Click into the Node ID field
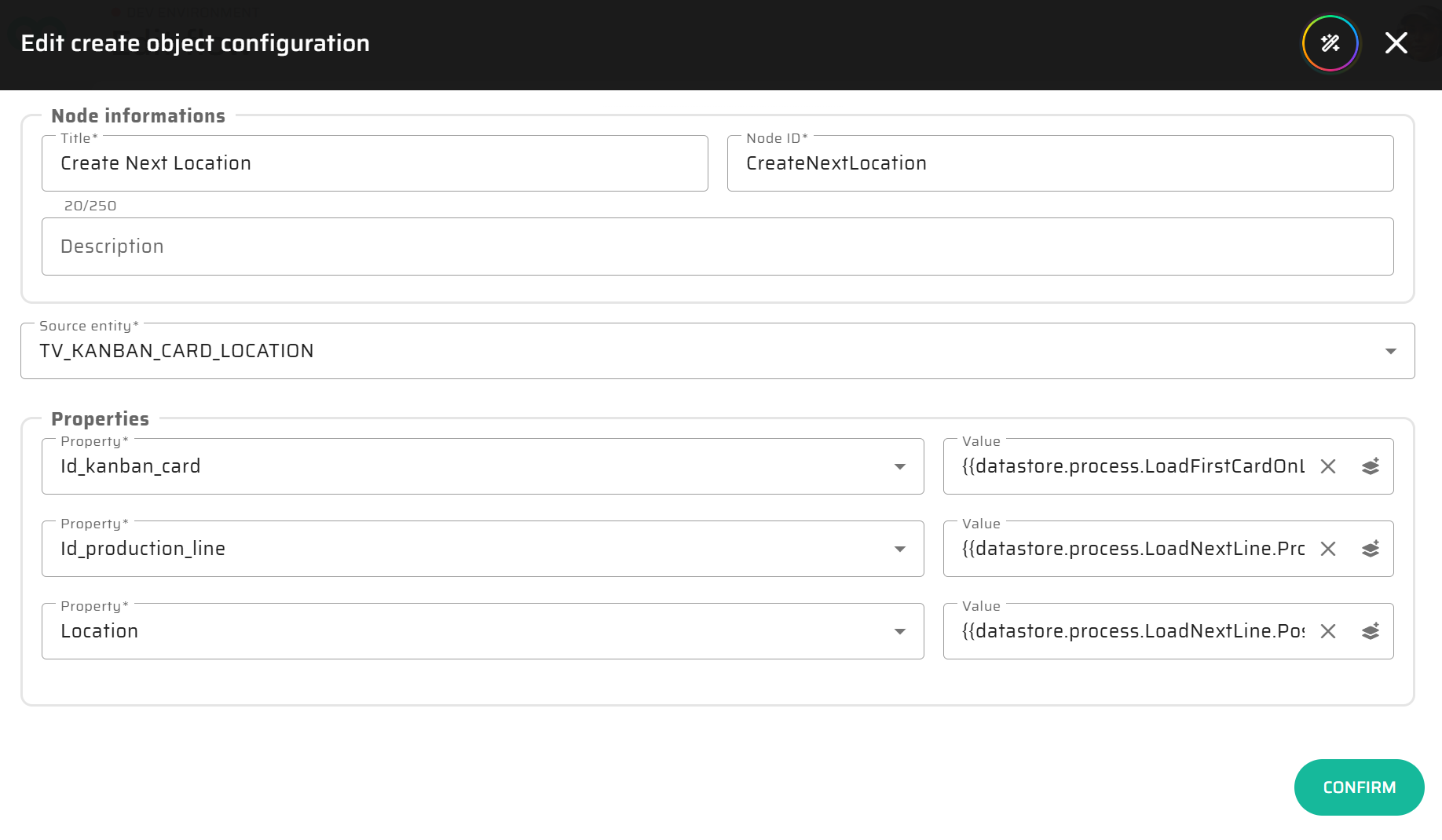 pos(1060,163)
